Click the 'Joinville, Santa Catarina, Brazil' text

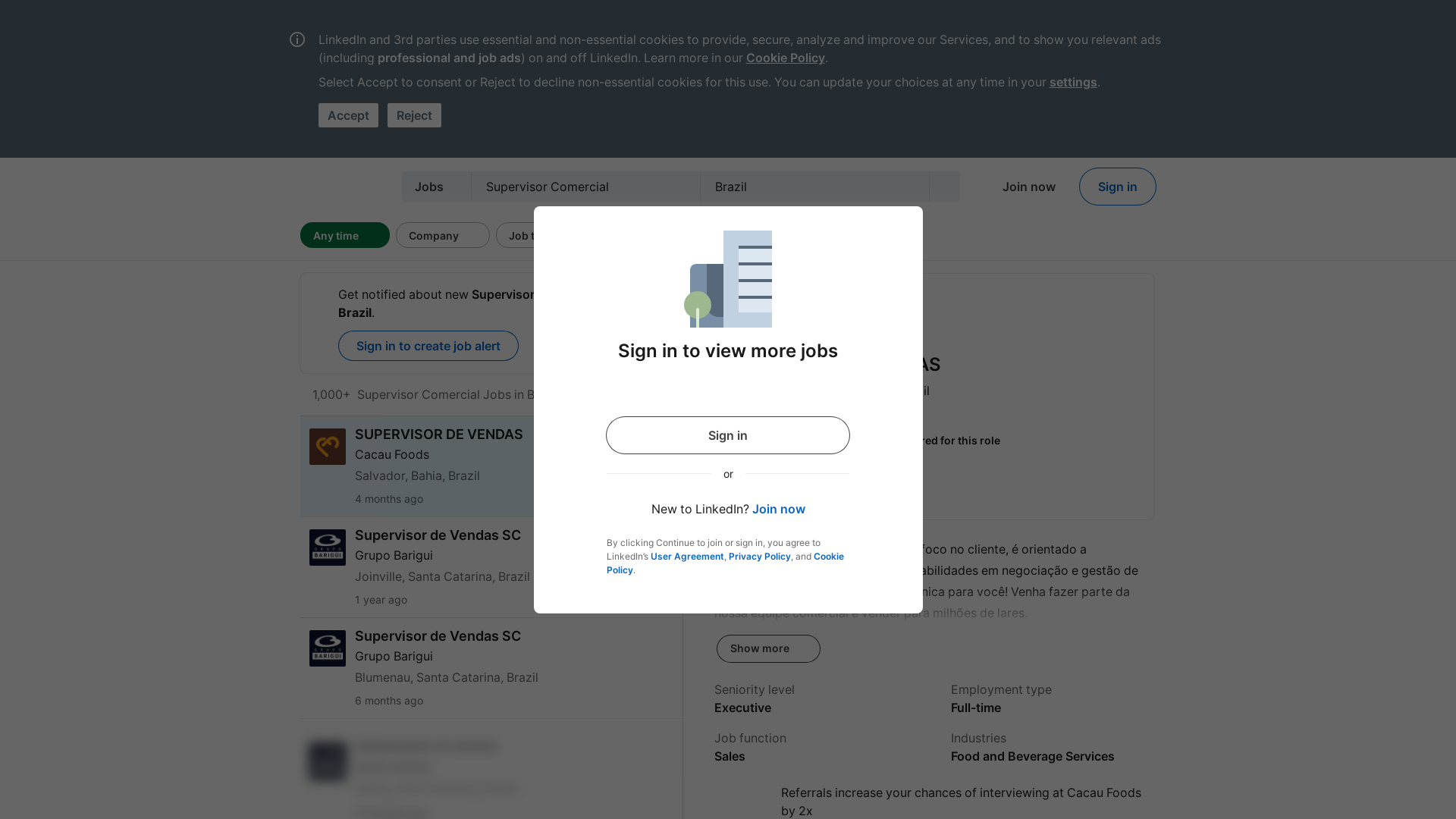[442, 576]
